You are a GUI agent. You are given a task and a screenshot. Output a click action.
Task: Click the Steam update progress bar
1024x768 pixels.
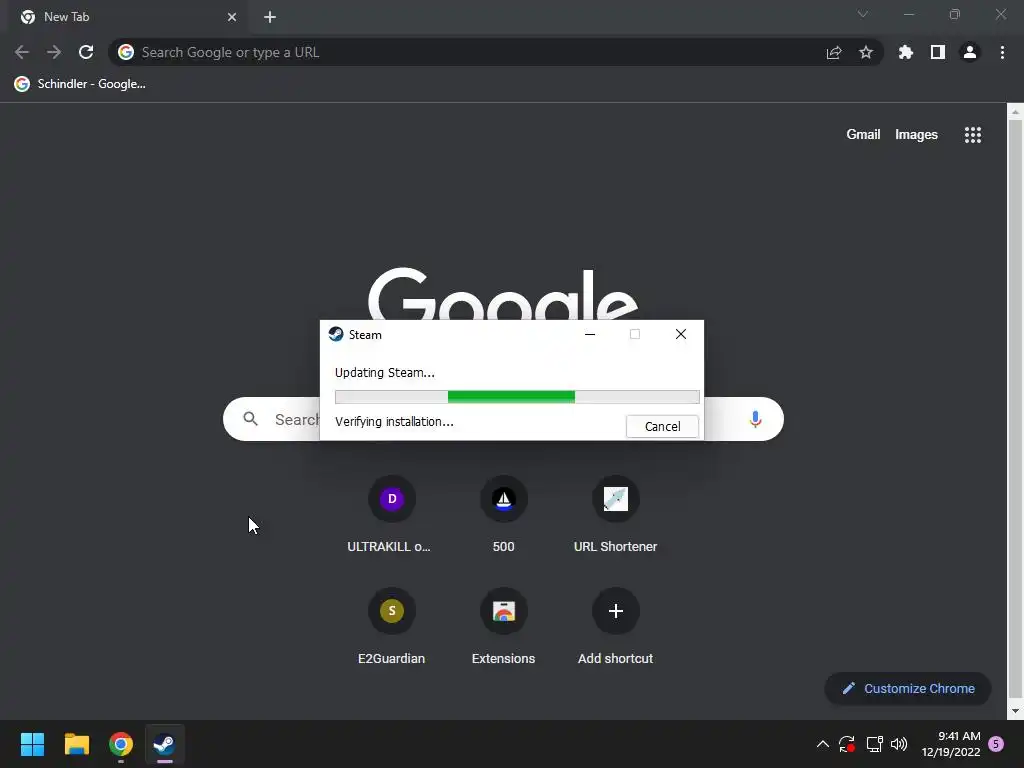(517, 396)
